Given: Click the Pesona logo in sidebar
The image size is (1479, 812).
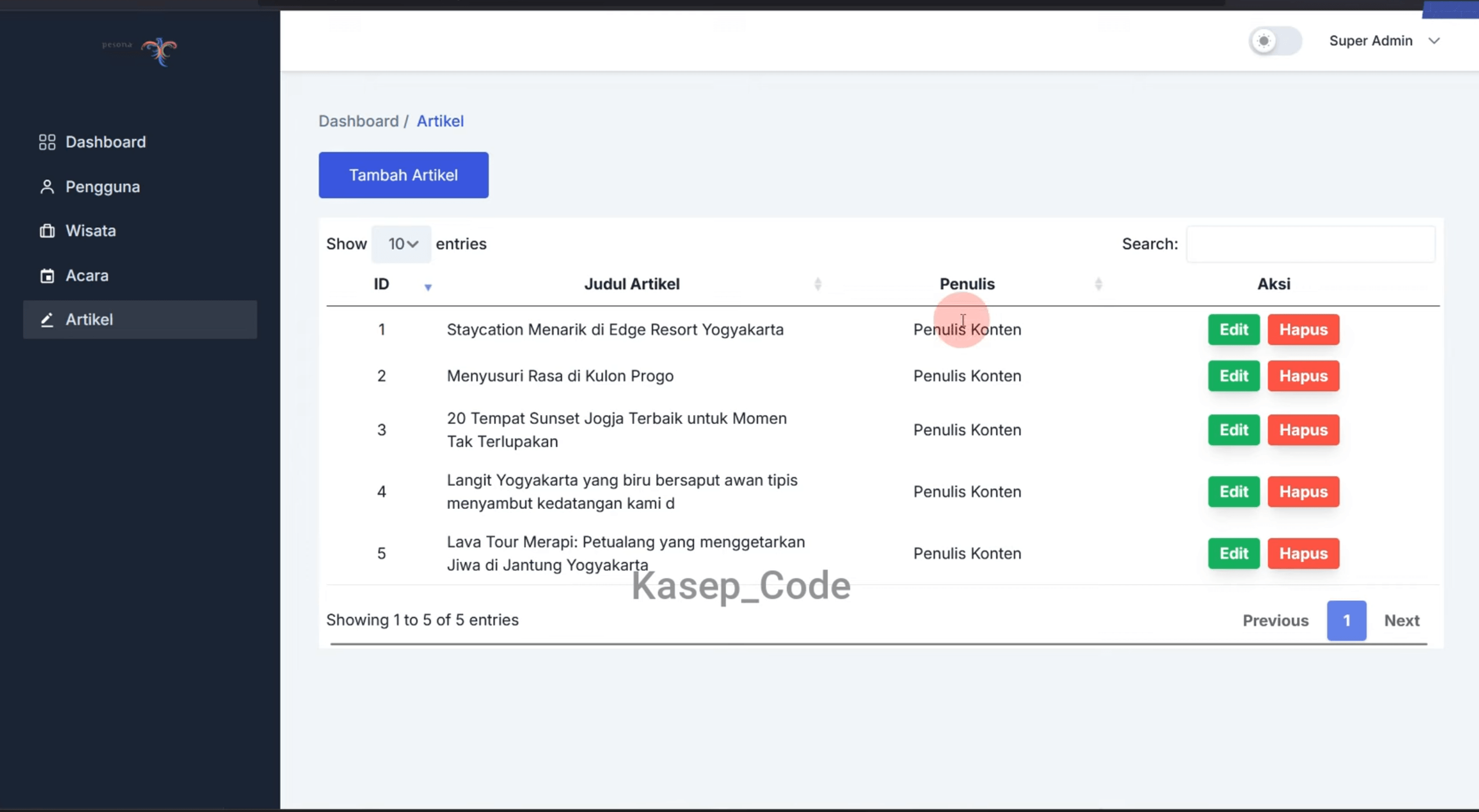Looking at the screenshot, I should pyautogui.click(x=139, y=51).
